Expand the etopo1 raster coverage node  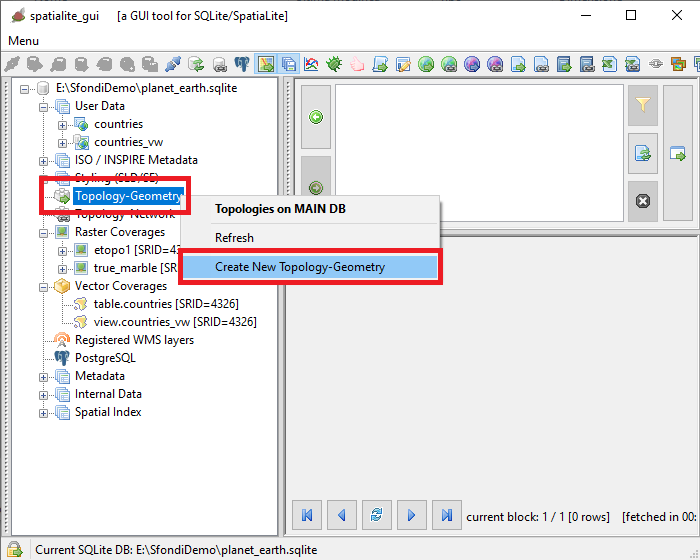point(62,251)
